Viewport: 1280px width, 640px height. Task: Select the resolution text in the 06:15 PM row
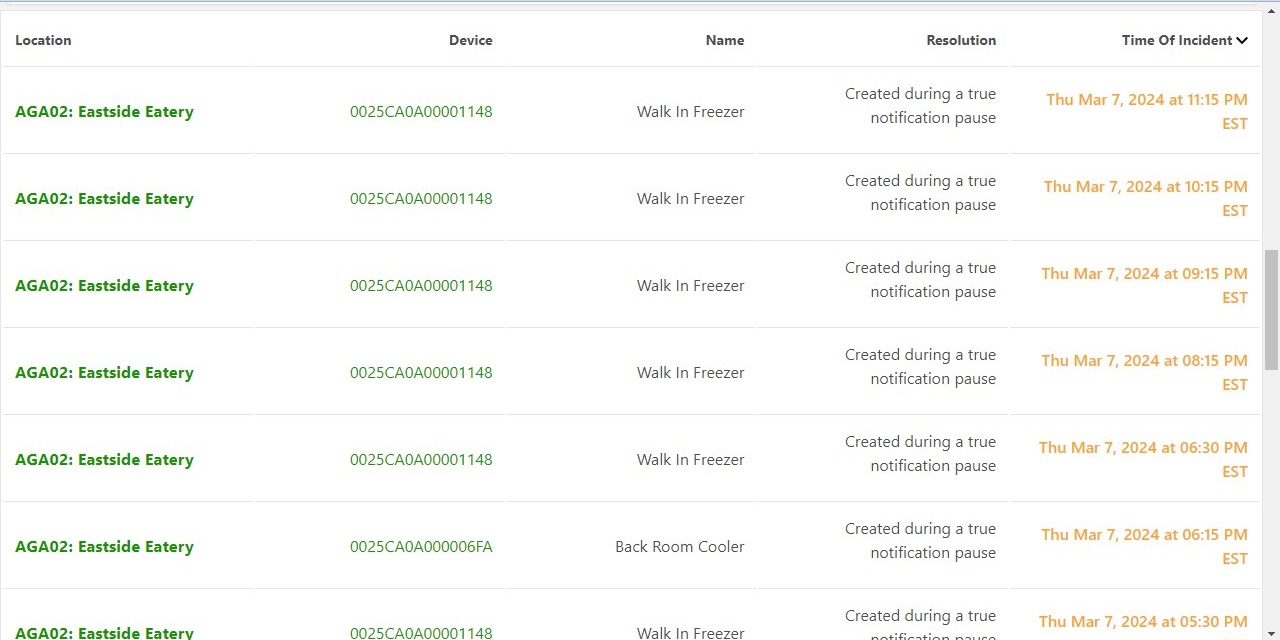point(920,540)
